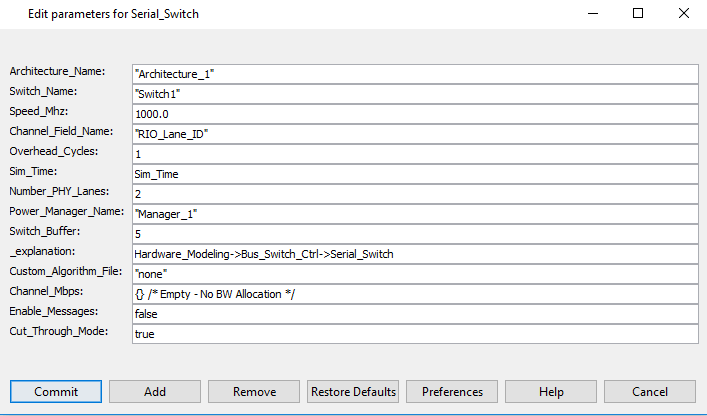Screen dimensions: 707x416
Task: Click Restore Defaults button
Action: (x=353, y=391)
